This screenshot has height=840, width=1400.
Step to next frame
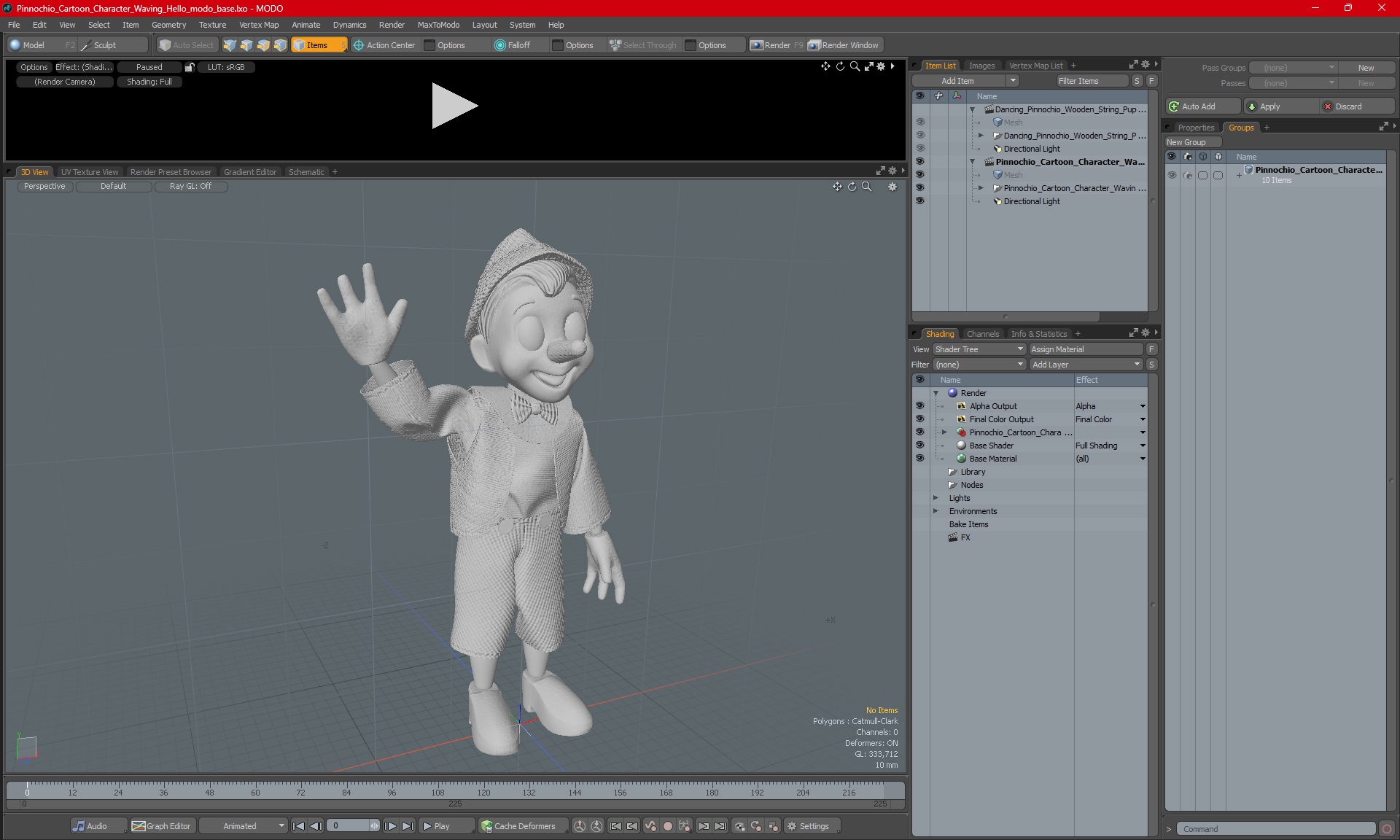pos(391,826)
